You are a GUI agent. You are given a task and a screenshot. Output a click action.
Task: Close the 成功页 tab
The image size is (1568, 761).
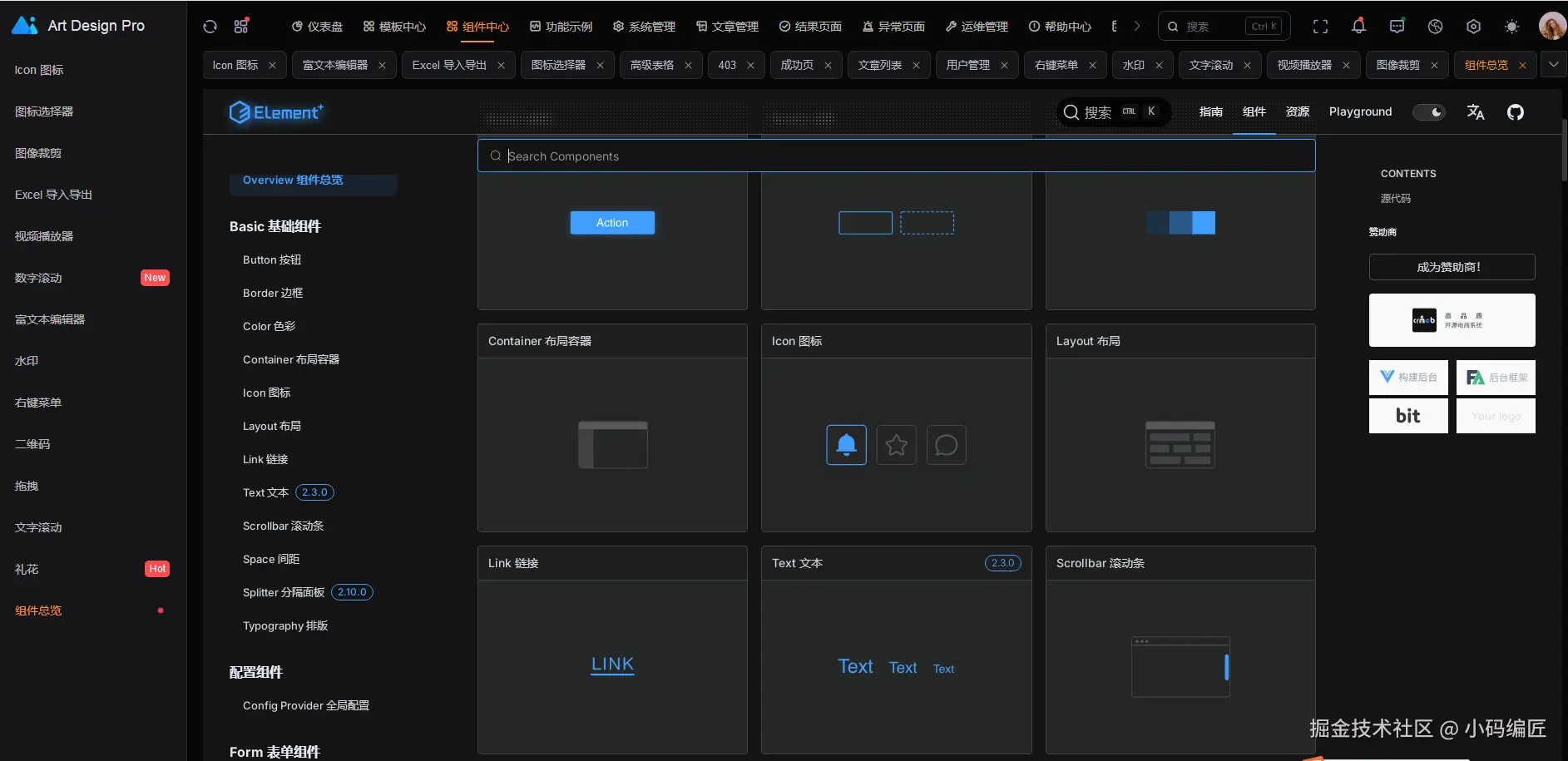[x=828, y=65]
